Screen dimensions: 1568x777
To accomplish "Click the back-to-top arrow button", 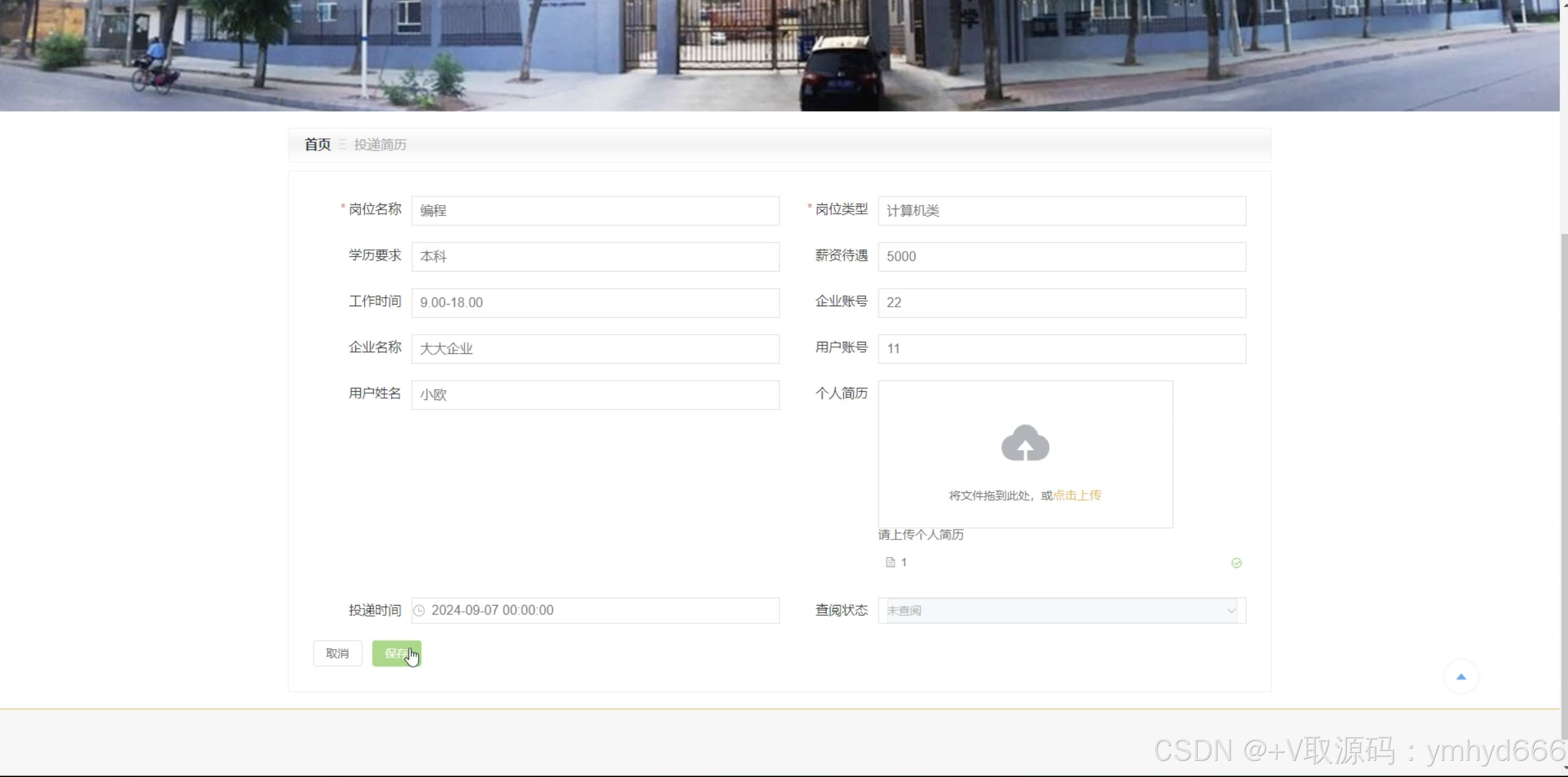I will click(x=1460, y=676).
